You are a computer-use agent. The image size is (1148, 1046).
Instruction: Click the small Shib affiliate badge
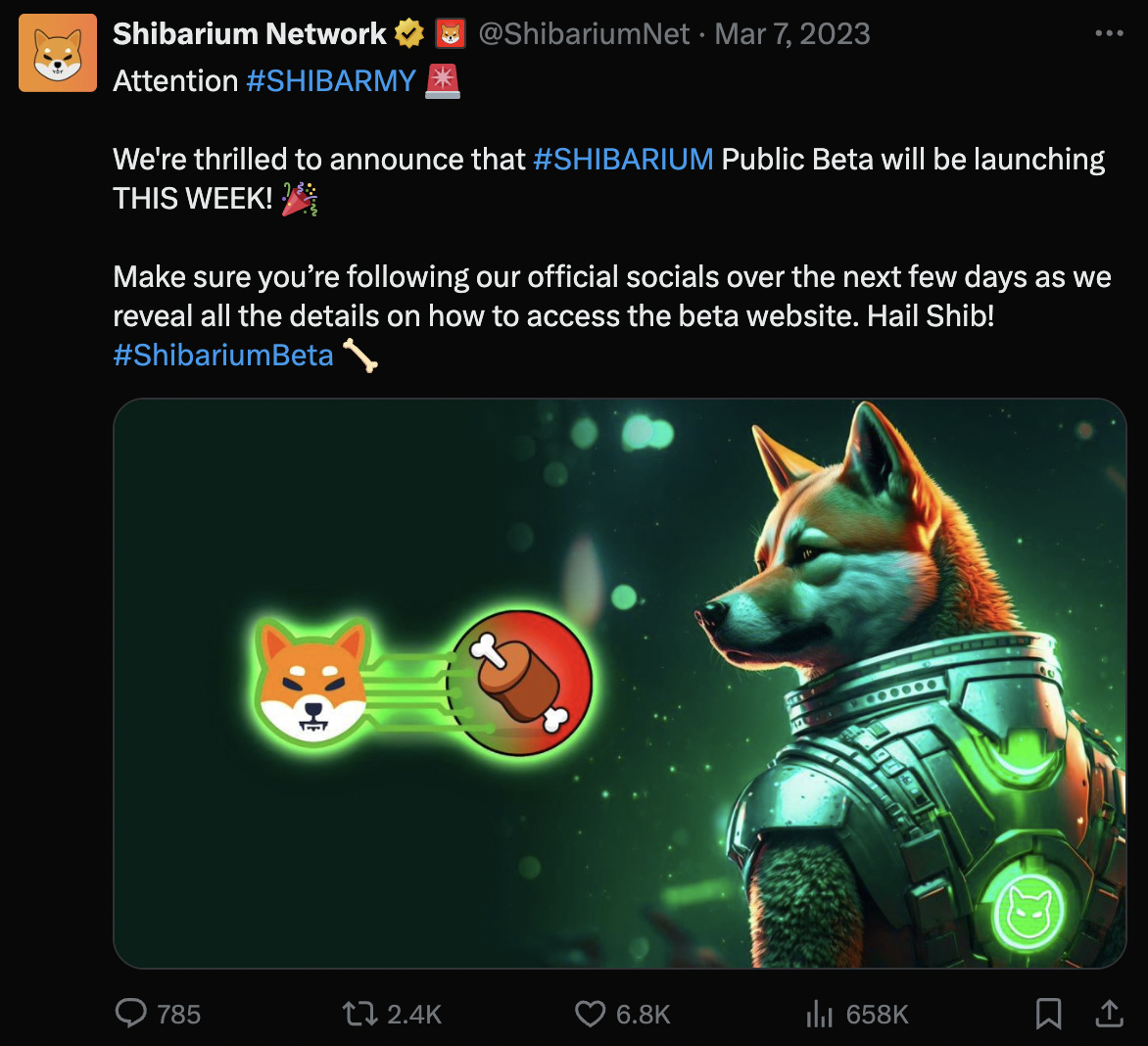(x=450, y=34)
